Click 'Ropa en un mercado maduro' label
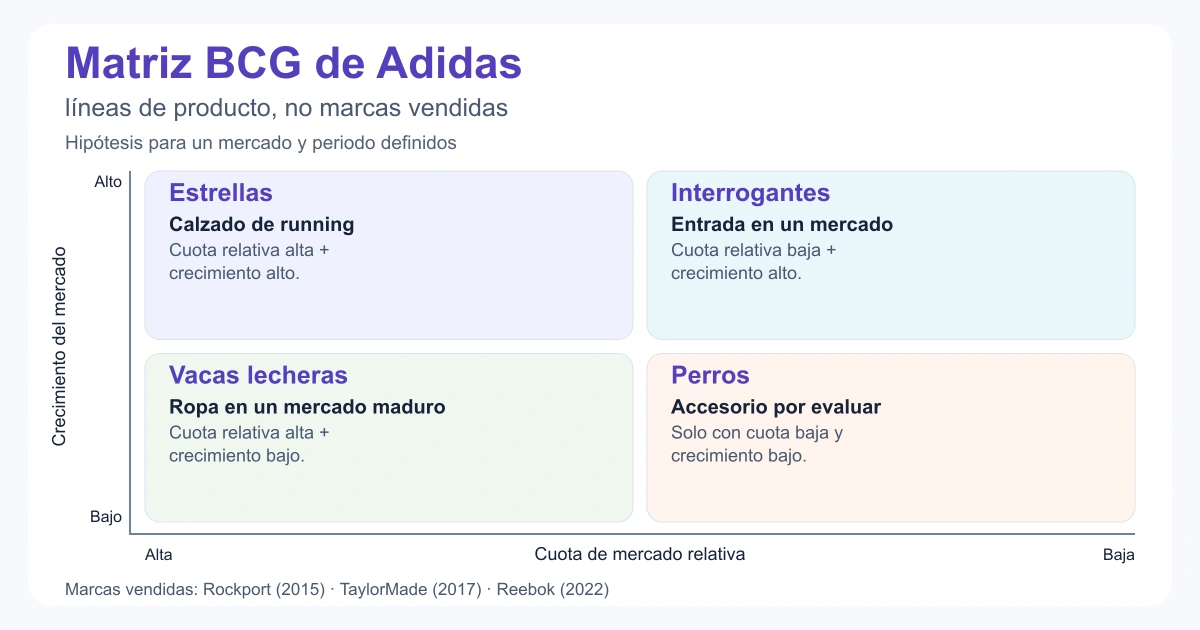The image size is (1200, 630). tap(307, 407)
